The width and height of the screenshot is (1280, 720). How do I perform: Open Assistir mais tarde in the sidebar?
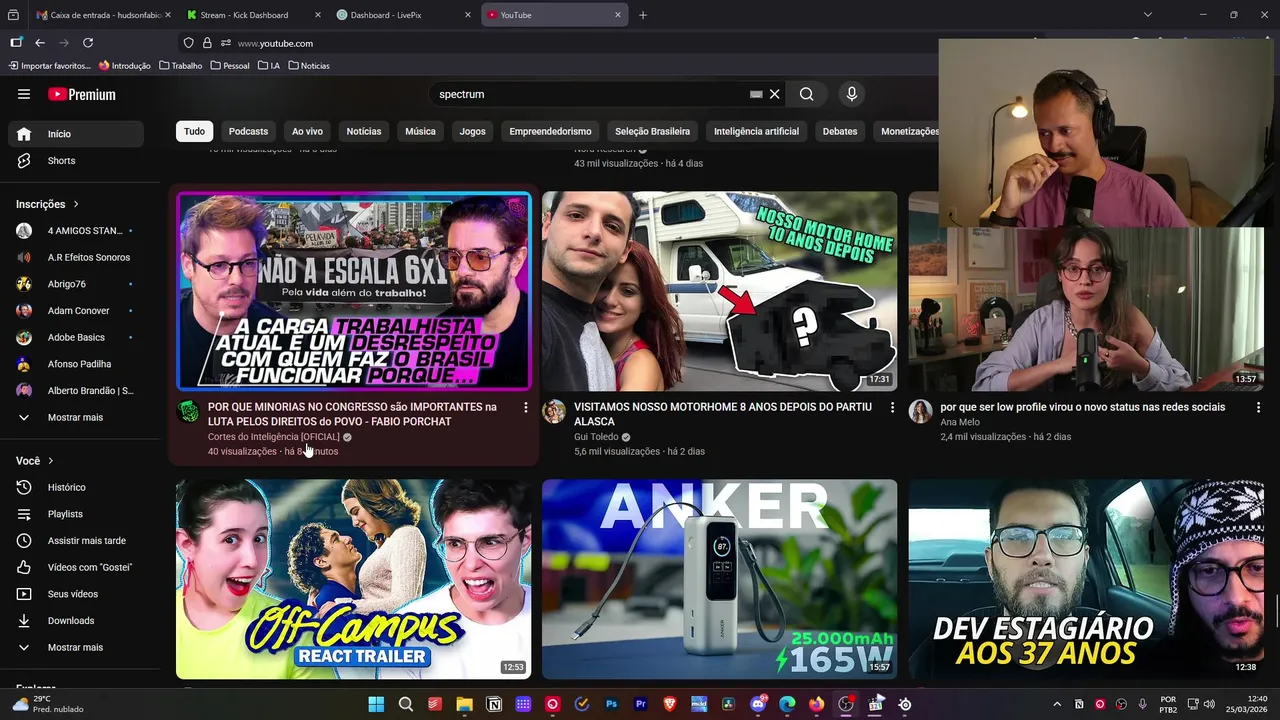pos(76,540)
